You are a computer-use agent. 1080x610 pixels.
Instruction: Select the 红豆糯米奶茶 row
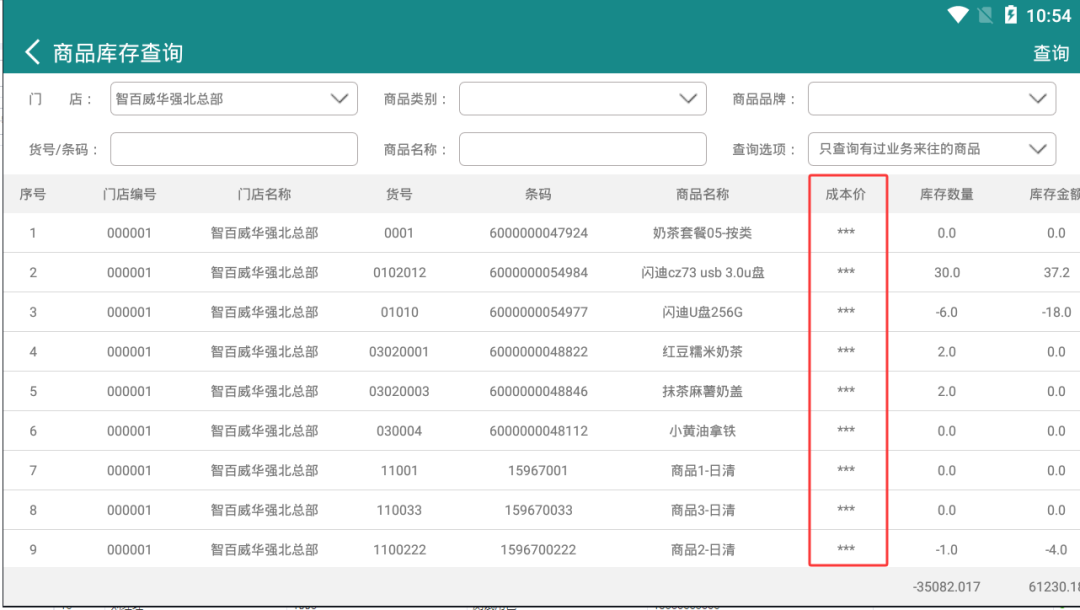541,352
